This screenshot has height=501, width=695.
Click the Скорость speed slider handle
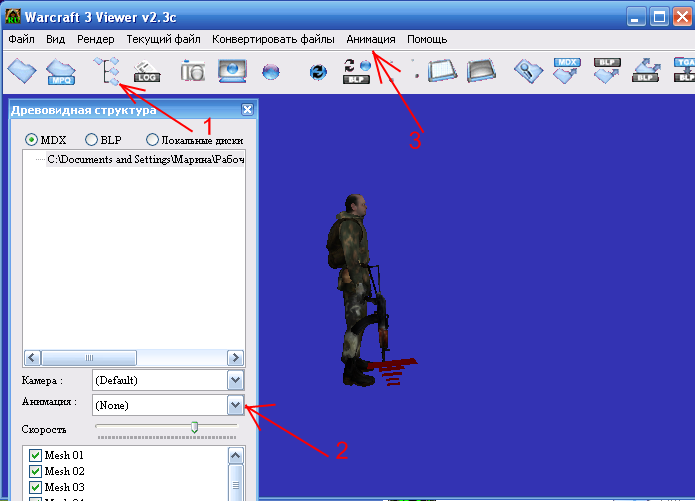pos(194,427)
